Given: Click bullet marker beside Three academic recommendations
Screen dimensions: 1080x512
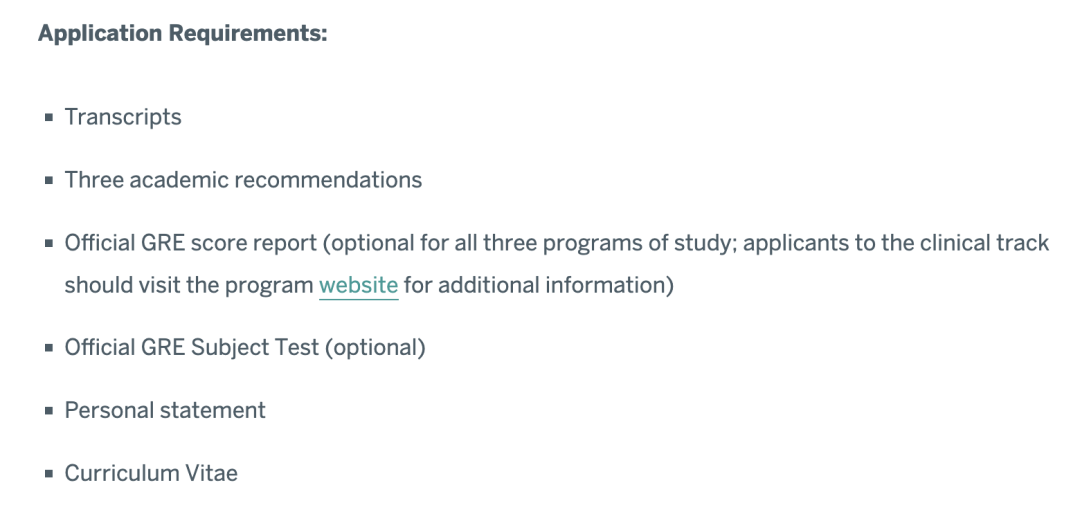Looking at the screenshot, I should [49, 181].
